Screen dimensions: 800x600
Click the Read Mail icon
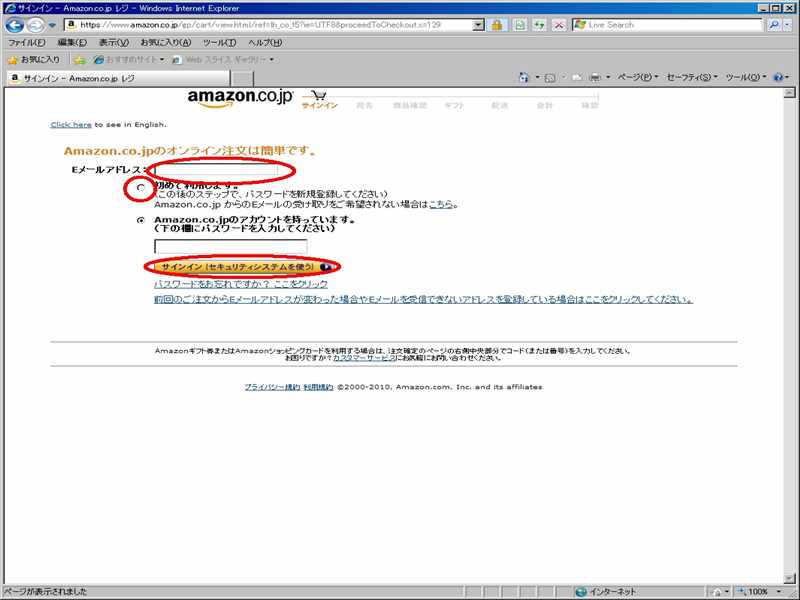tap(577, 78)
